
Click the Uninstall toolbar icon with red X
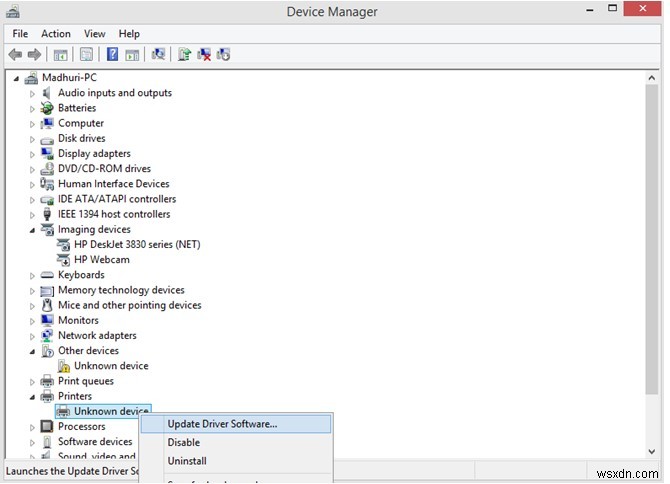click(x=204, y=54)
